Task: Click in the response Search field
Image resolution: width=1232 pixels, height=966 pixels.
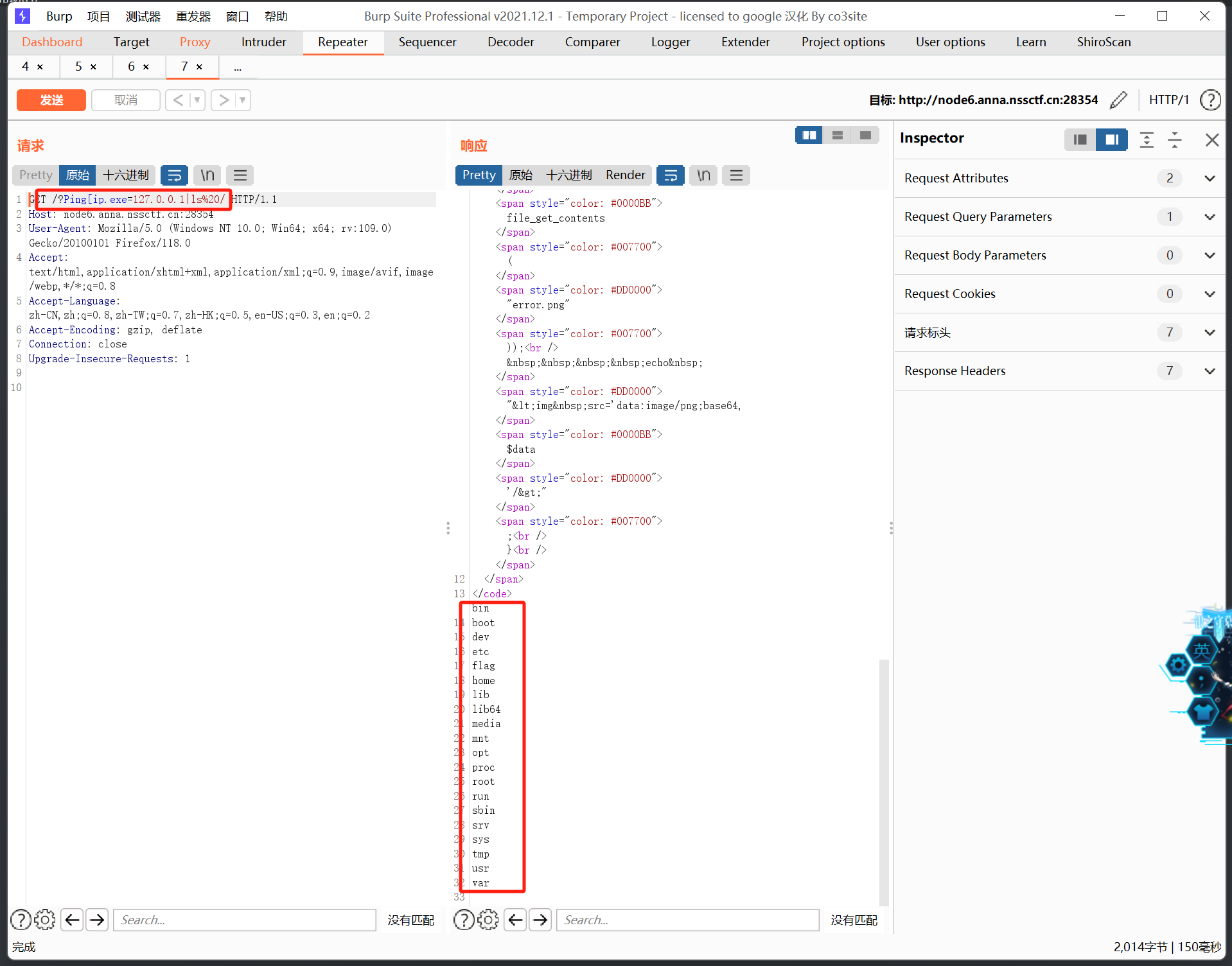Action: point(687,920)
